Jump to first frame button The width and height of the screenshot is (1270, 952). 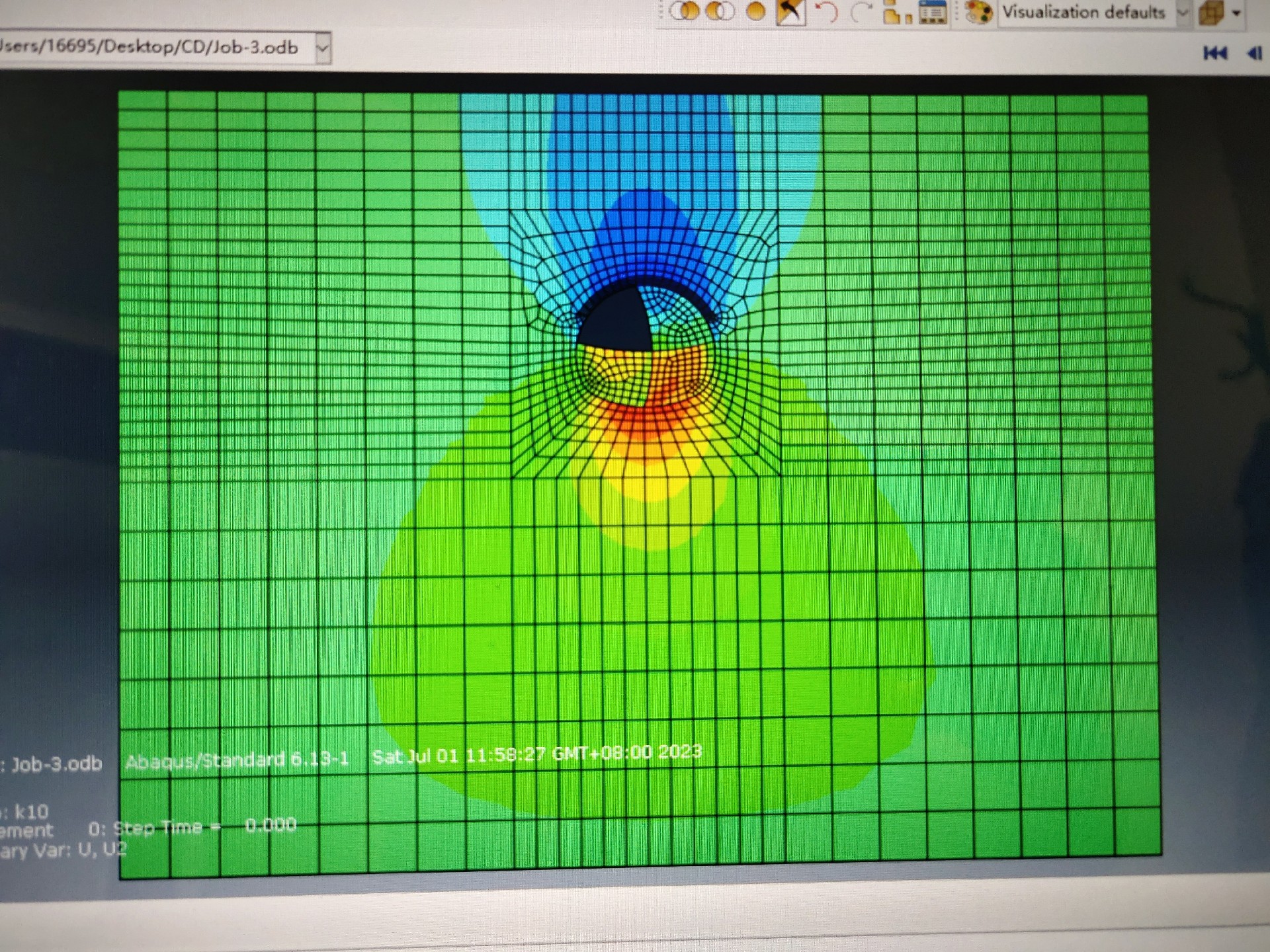(x=1215, y=53)
